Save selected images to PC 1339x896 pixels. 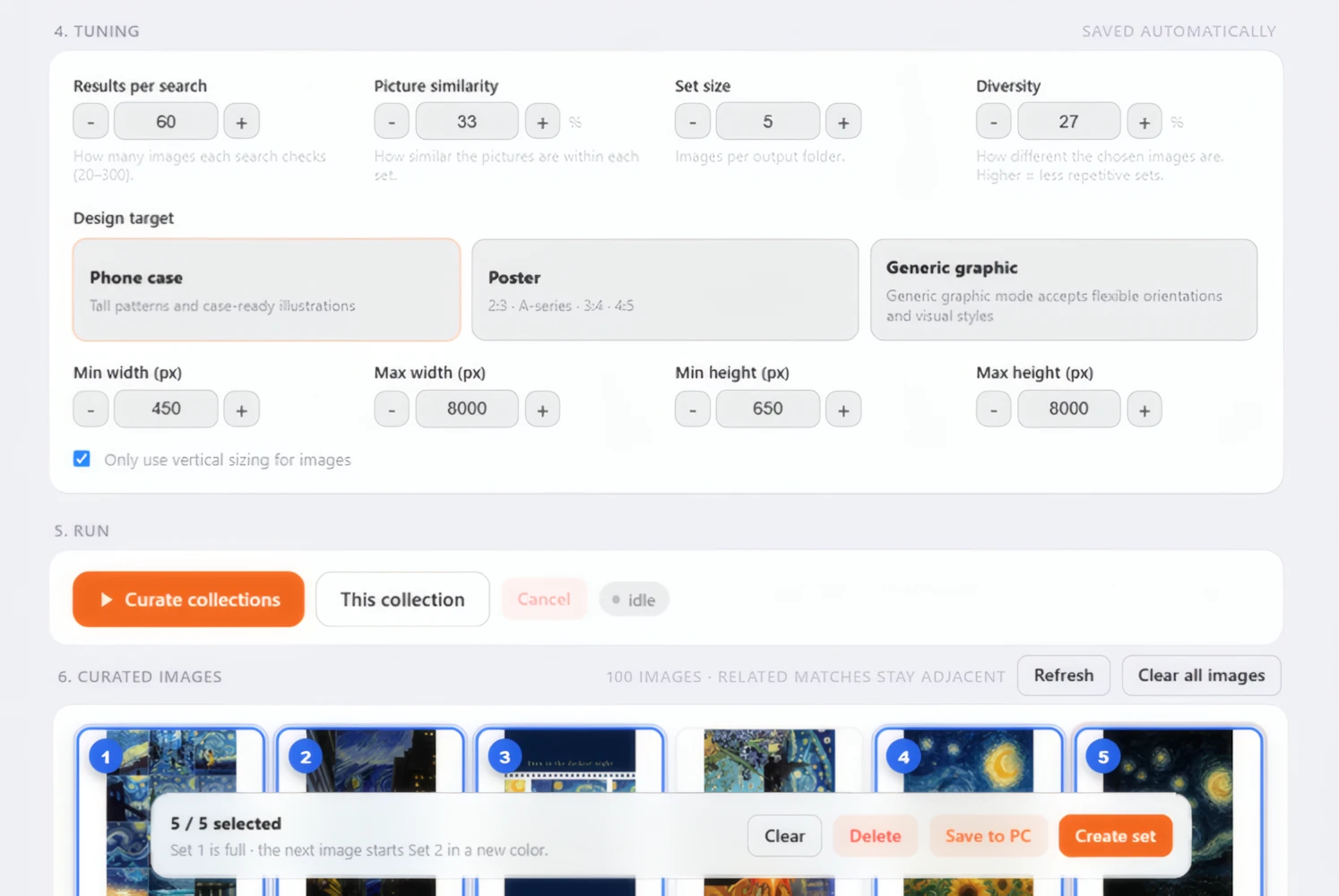pyautogui.click(x=989, y=836)
